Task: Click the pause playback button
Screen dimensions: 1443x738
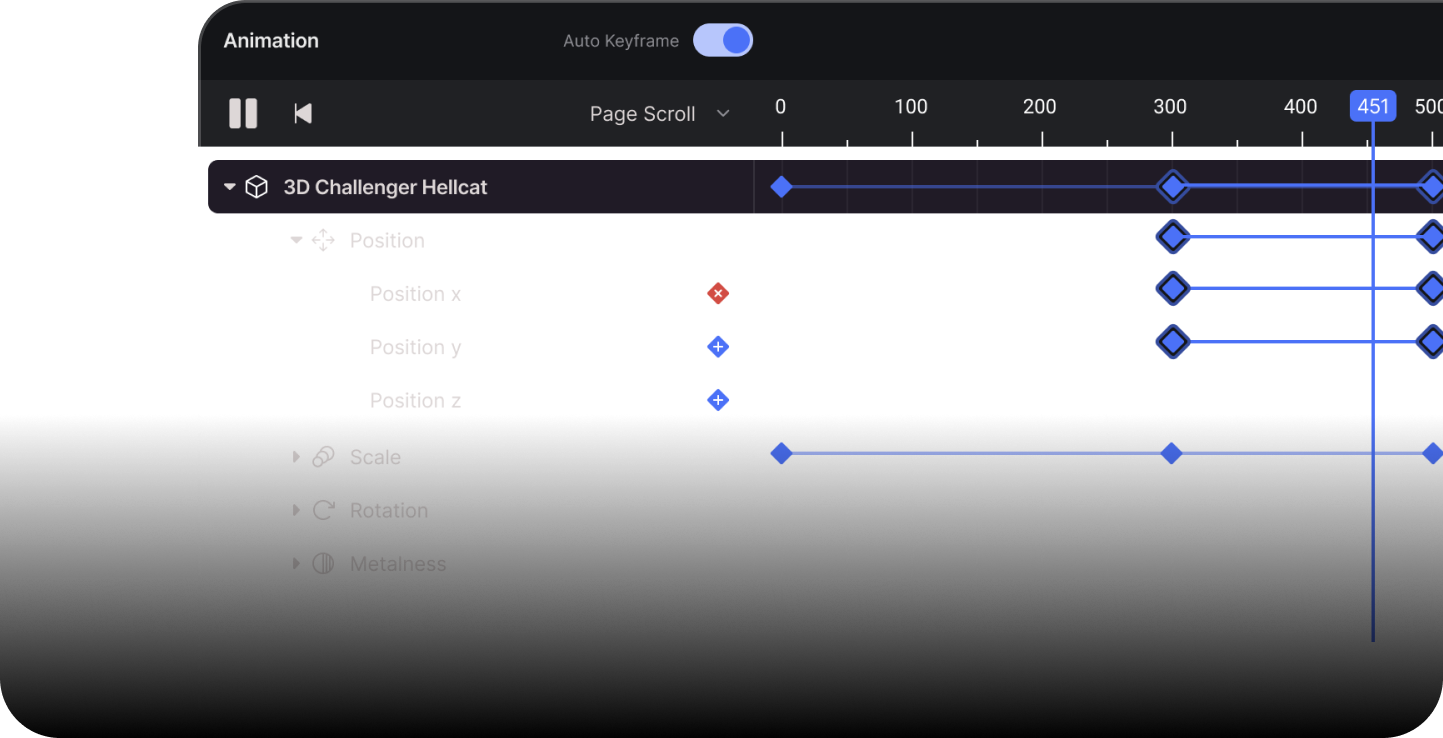Action: click(x=243, y=113)
